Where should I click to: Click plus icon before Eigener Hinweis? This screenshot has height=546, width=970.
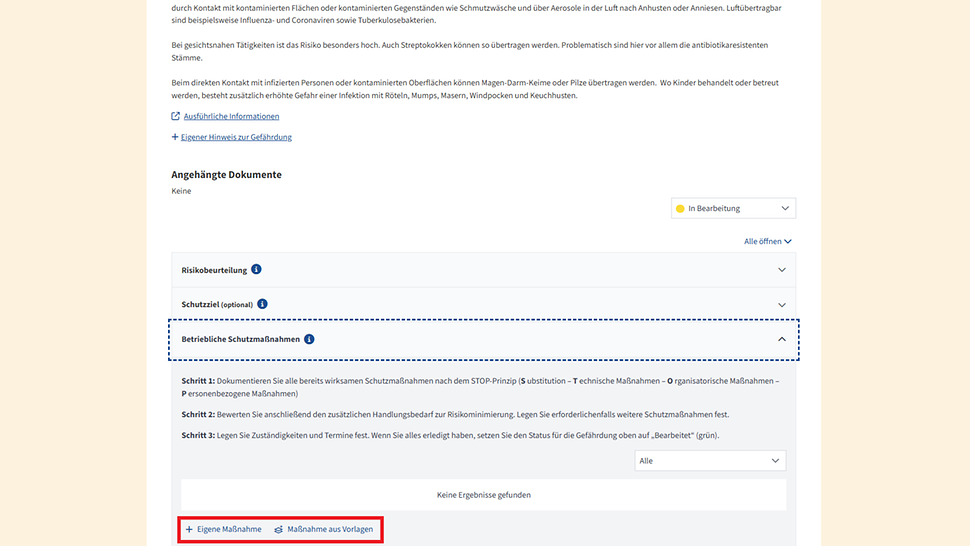174,137
